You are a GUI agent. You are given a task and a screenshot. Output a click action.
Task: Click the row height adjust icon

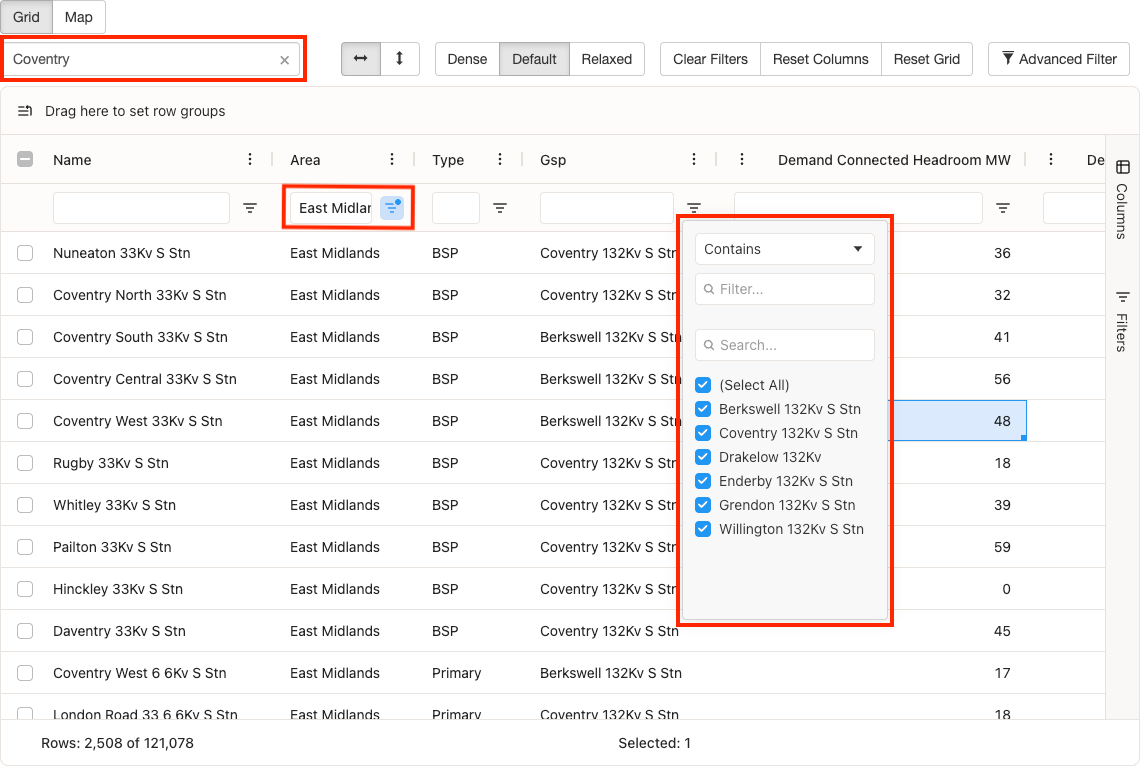[400, 59]
